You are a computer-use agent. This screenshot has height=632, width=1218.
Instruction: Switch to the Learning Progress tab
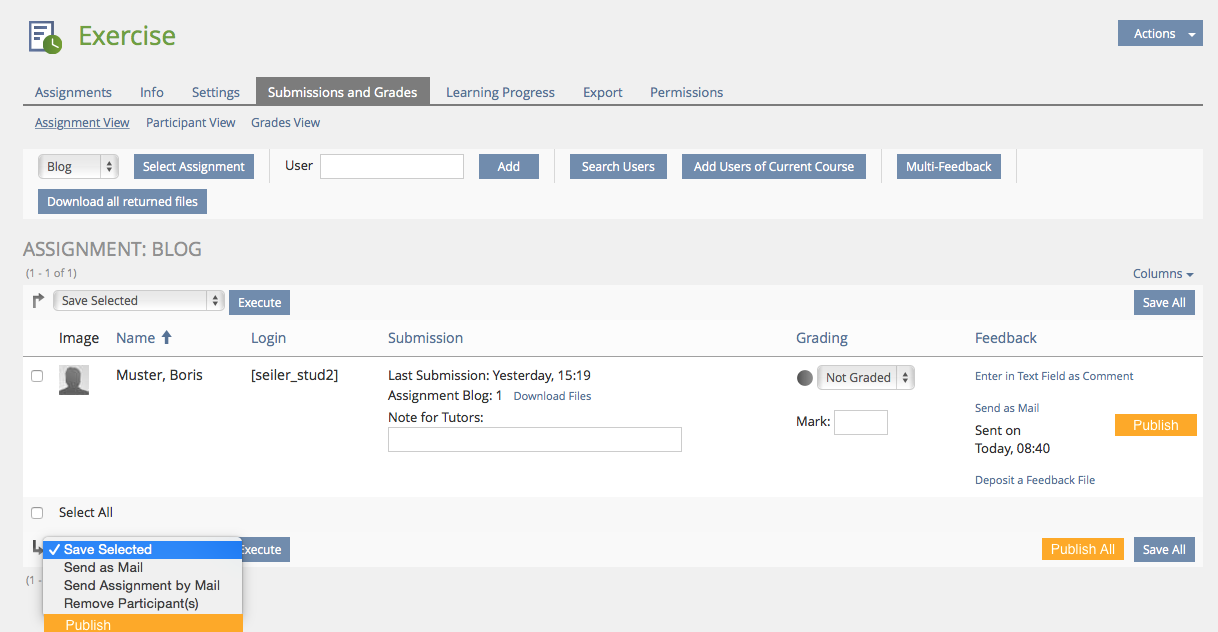[500, 92]
